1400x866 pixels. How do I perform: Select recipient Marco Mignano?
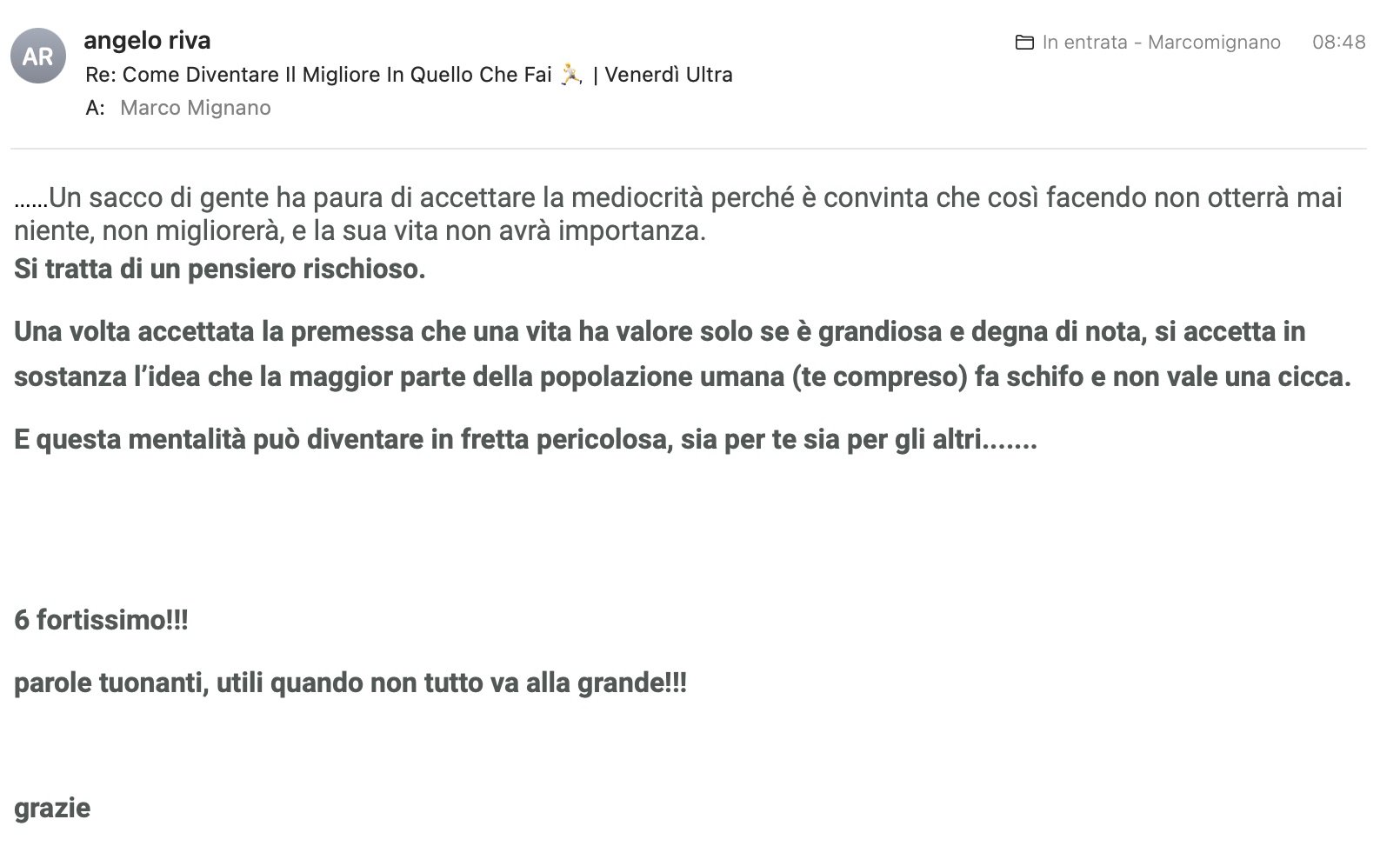tap(196, 108)
